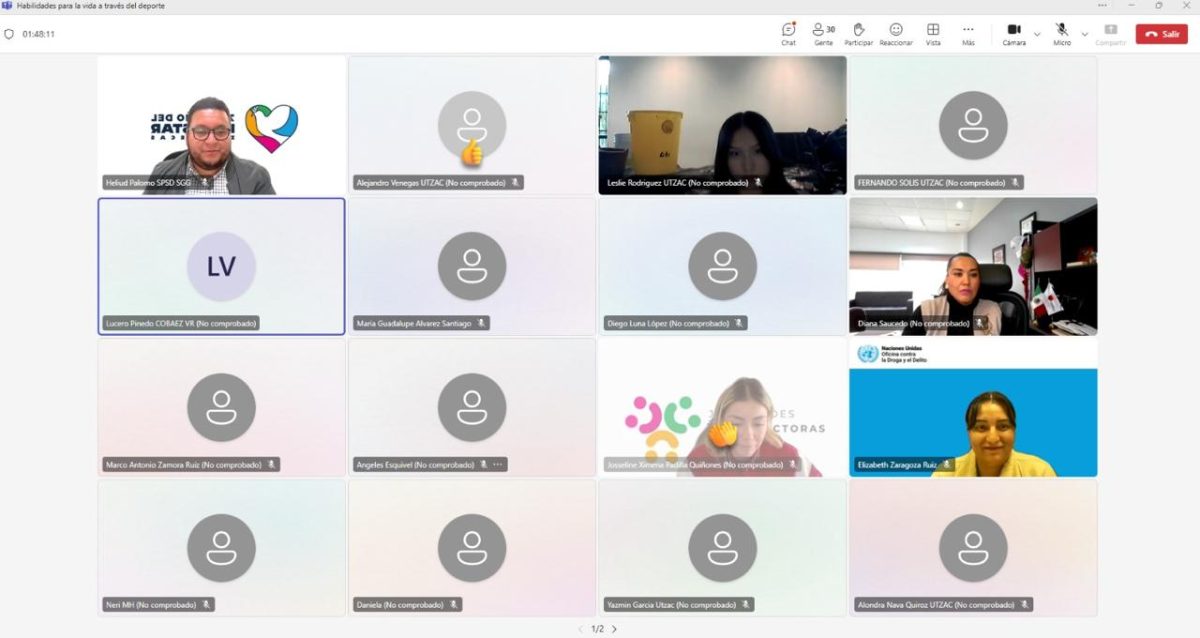The image size is (1200, 638).
Task: Click the shield security icon
Action: (x=9, y=33)
